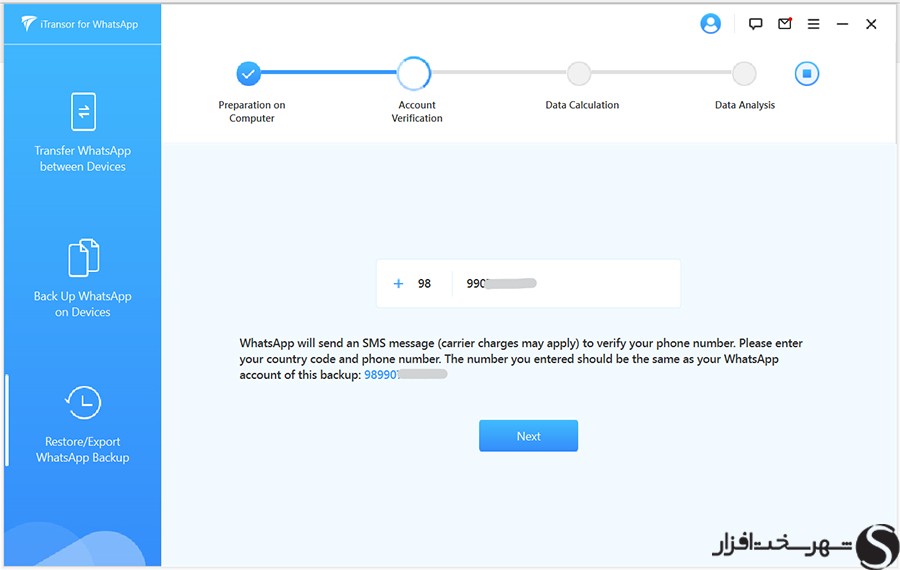Open the mail message icon

785,24
